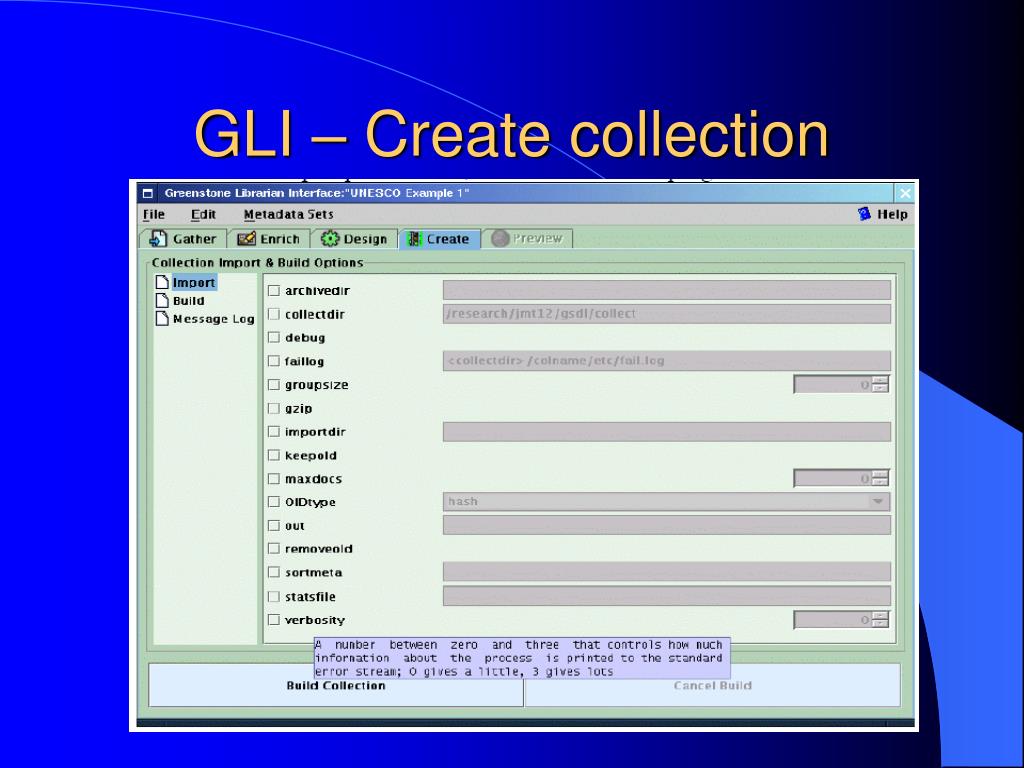The image size is (1024, 768).
Task: Tick the sortmeta checkbox
Action: 274,572
